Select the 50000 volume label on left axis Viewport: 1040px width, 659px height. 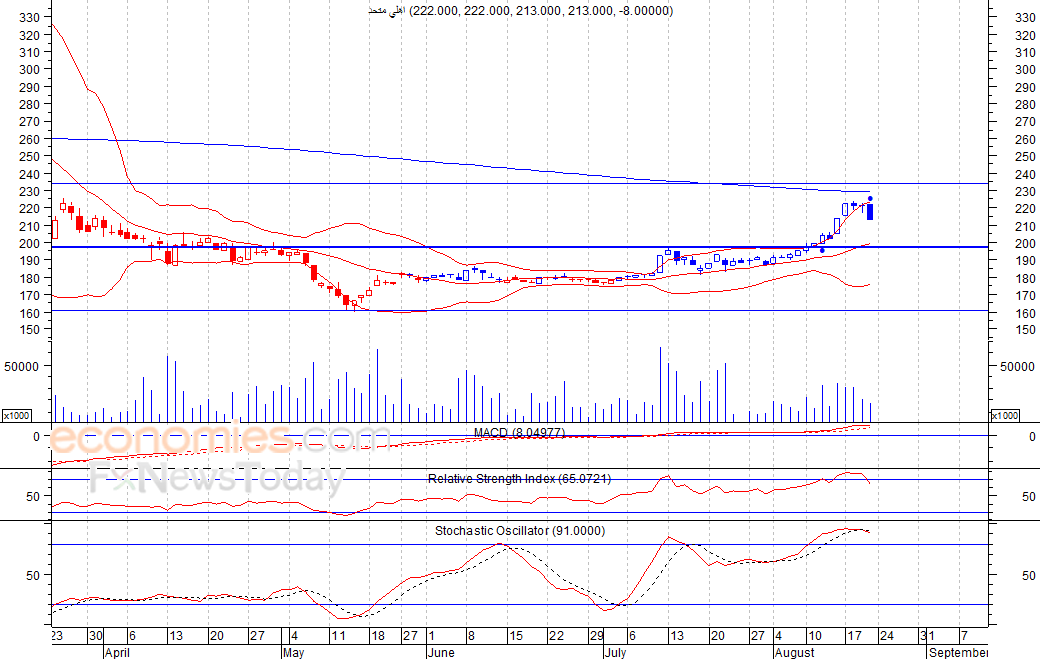click(x=23, y=367)
